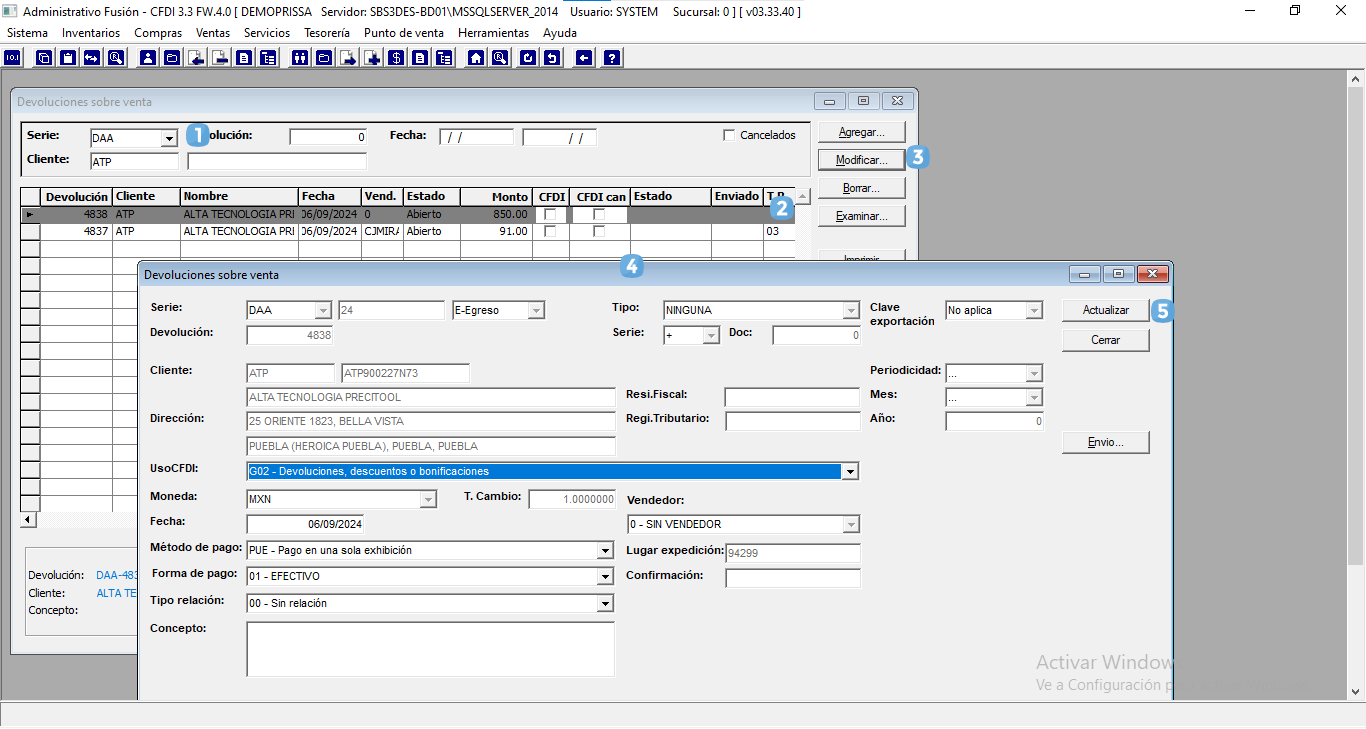Click the document with plus sign toolbar icon
Image resolution: width=1366 pixels, height=729 pixels.
372,58
